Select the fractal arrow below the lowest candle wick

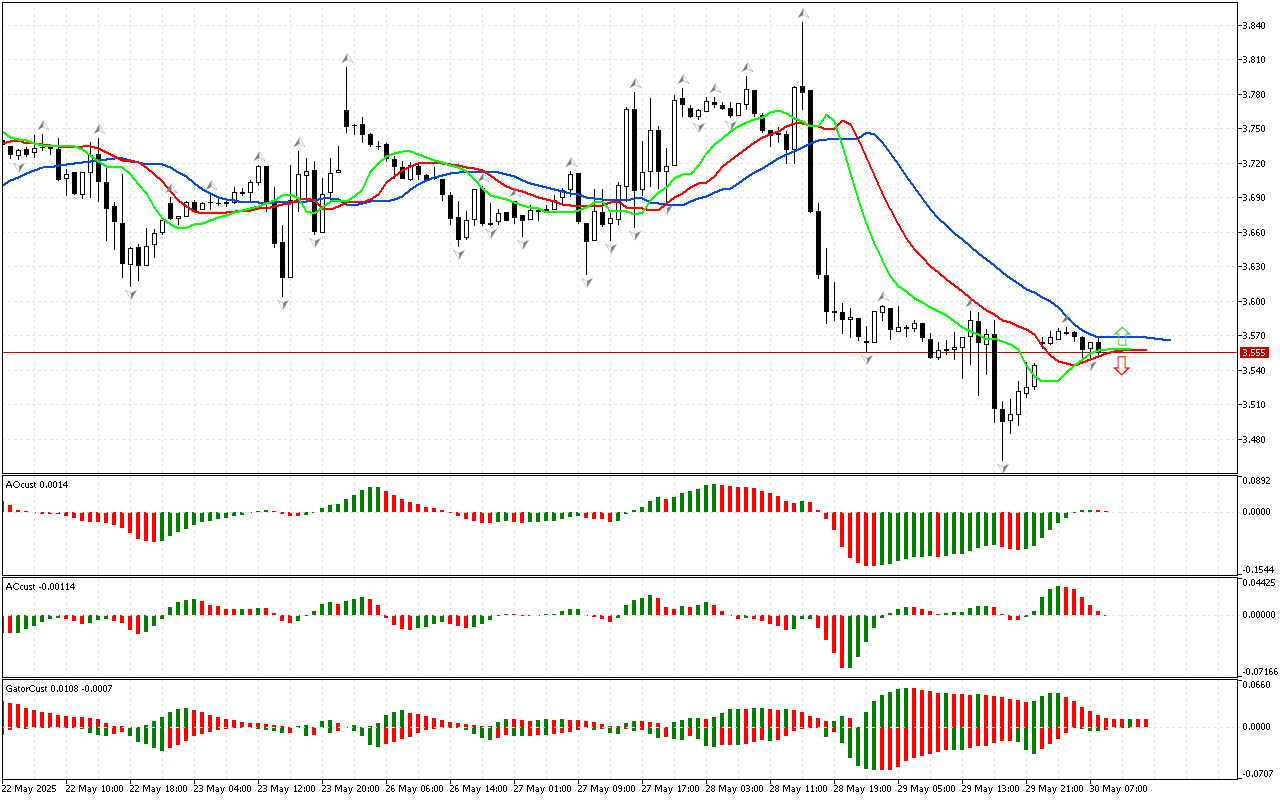pos(1002,466)
